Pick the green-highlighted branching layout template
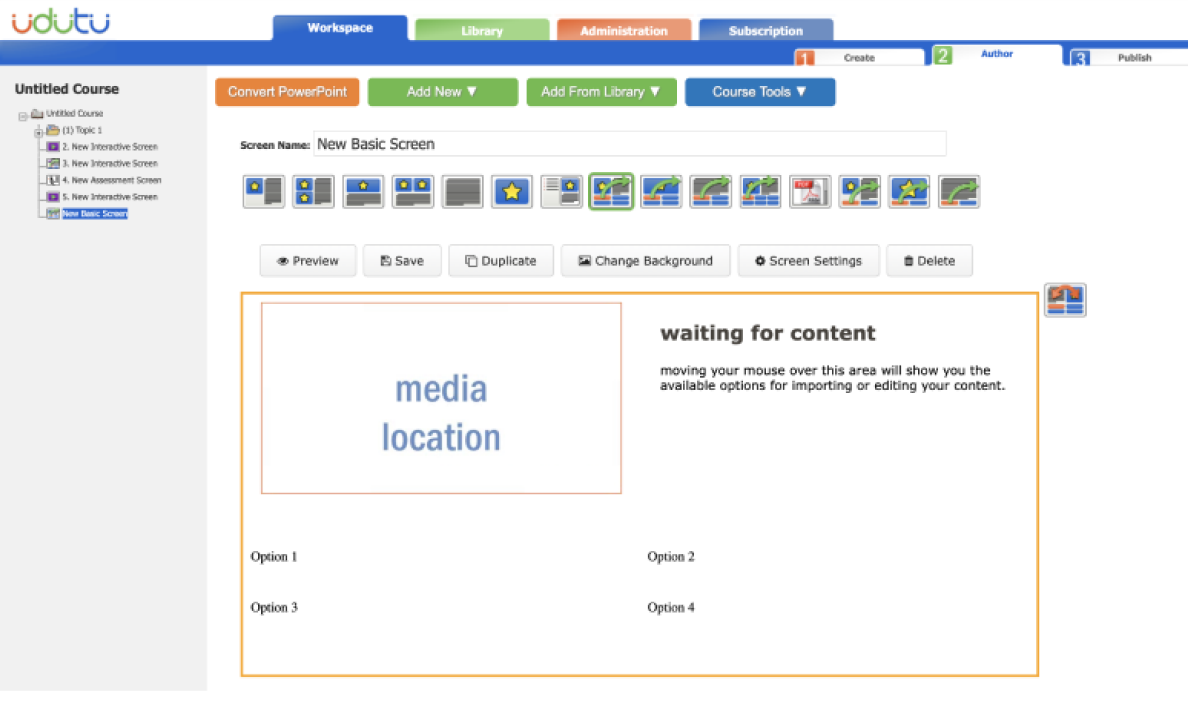The width and height of the screenshot is (1188, 711). (611, 191)
